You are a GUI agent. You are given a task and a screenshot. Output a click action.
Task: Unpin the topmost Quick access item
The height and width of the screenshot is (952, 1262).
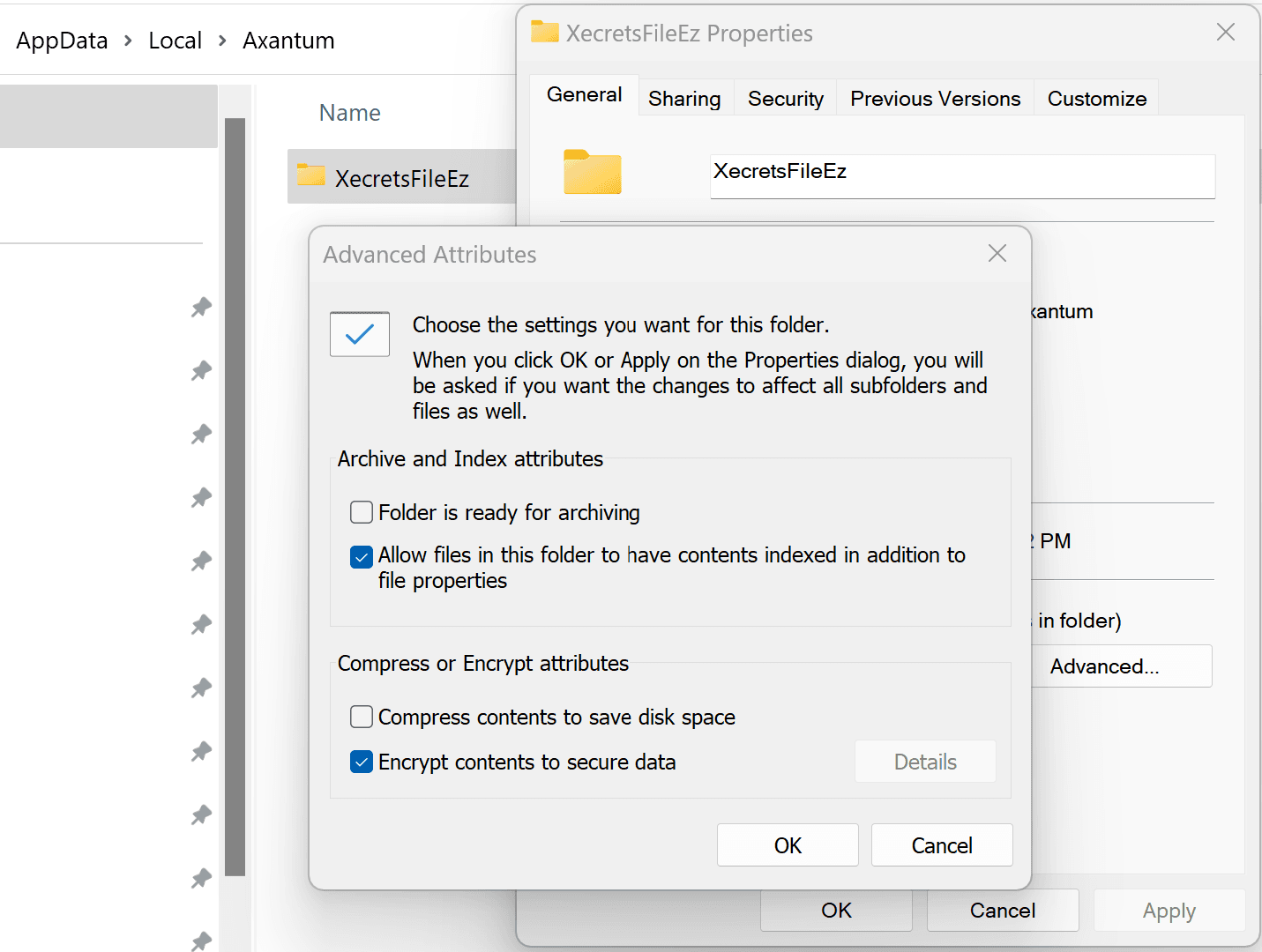coord(201,307)
